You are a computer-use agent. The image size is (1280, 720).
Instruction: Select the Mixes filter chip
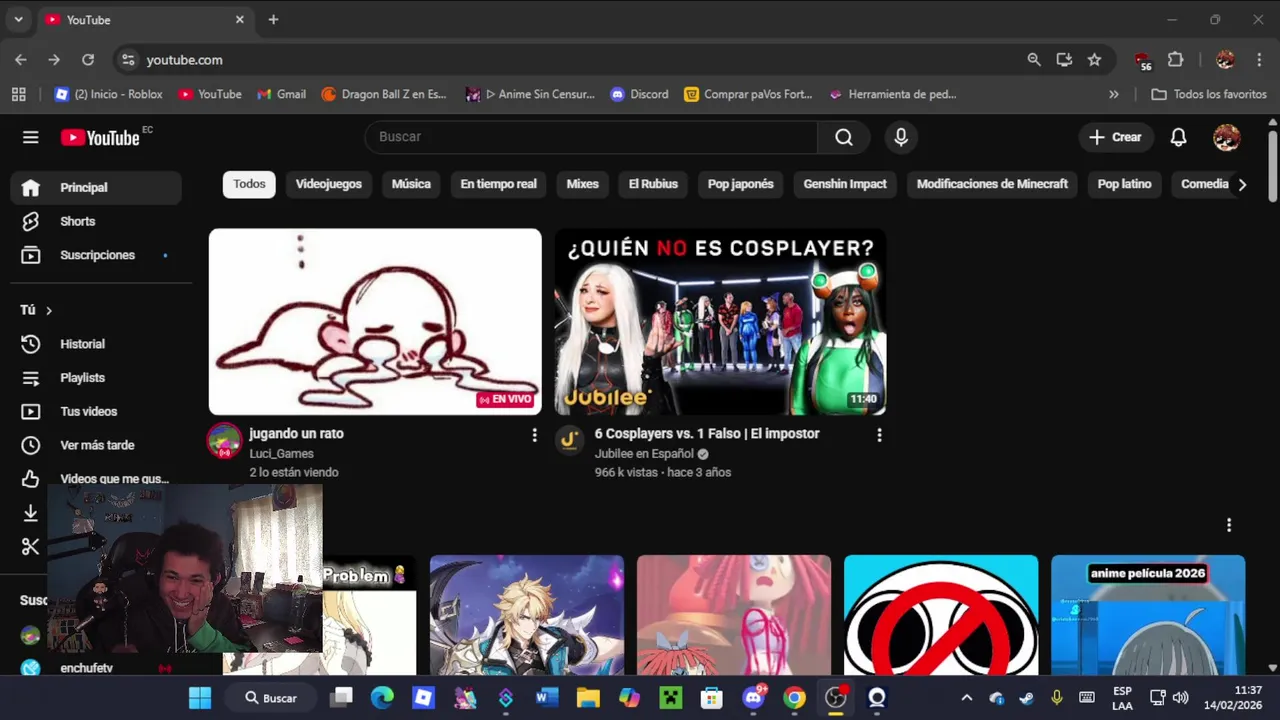point(582,184)
